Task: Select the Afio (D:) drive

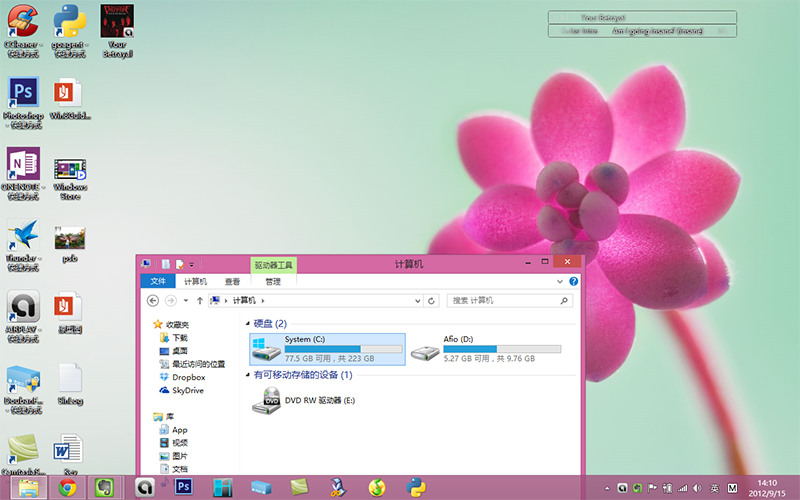Action: [486, 349]
